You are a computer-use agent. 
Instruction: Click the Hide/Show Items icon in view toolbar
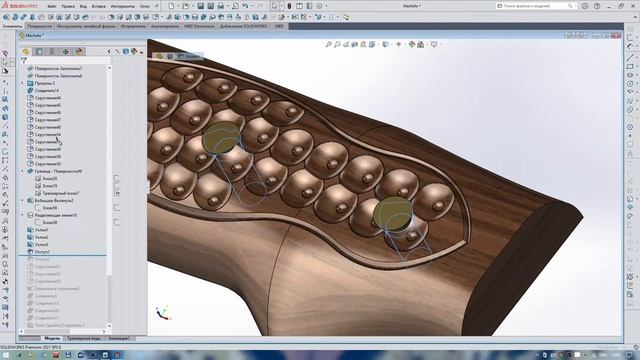coord(399,44)
